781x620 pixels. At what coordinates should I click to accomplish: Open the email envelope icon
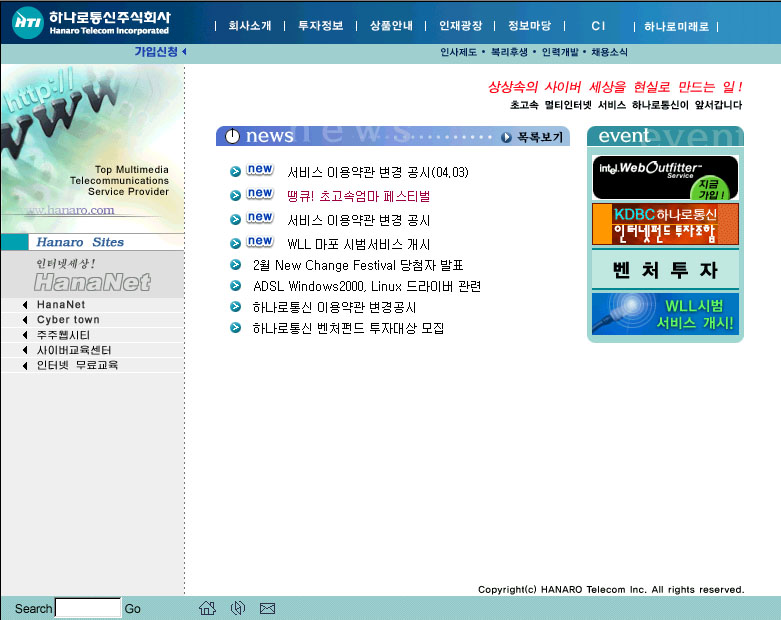267,608
